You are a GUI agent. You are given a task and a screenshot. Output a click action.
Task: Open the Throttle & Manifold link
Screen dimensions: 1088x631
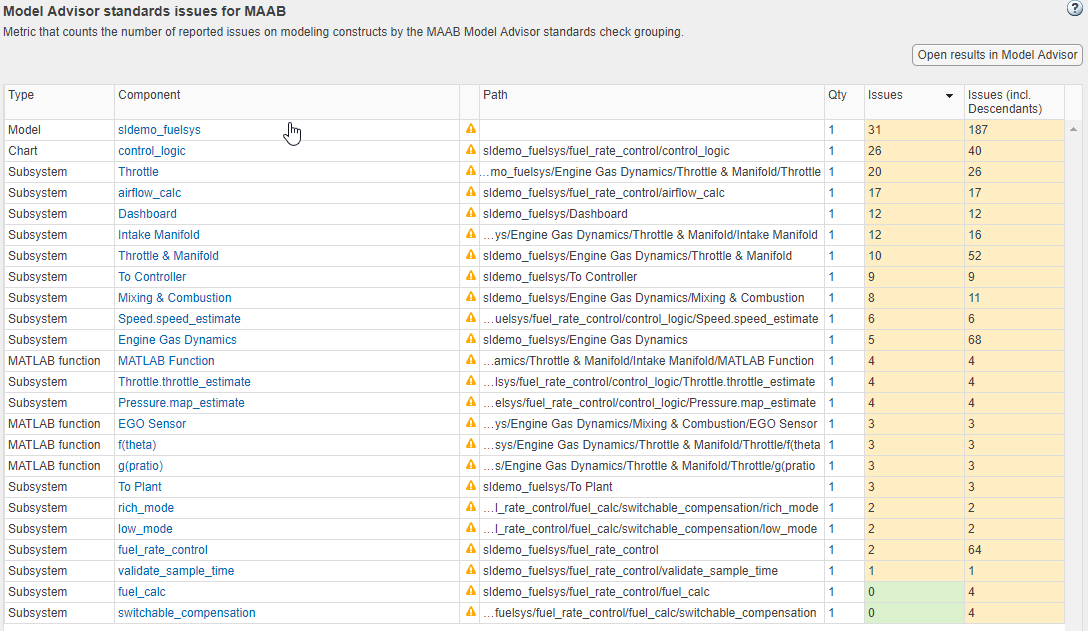pos(168,255)
